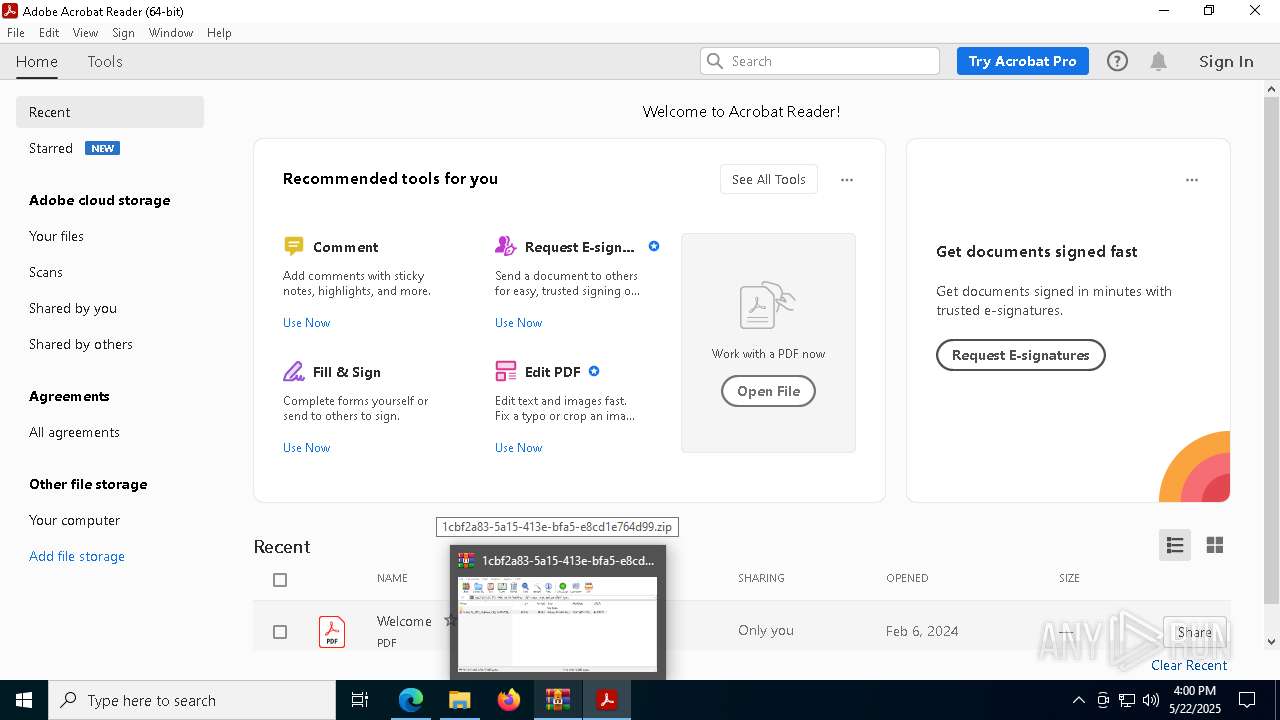
Task: Open the Window menu
Action: pyautogui.click(x=171, y=33)
